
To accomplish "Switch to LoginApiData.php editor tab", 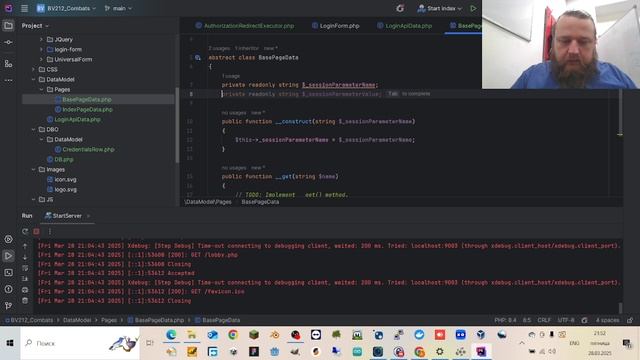I will pos(404,26).
